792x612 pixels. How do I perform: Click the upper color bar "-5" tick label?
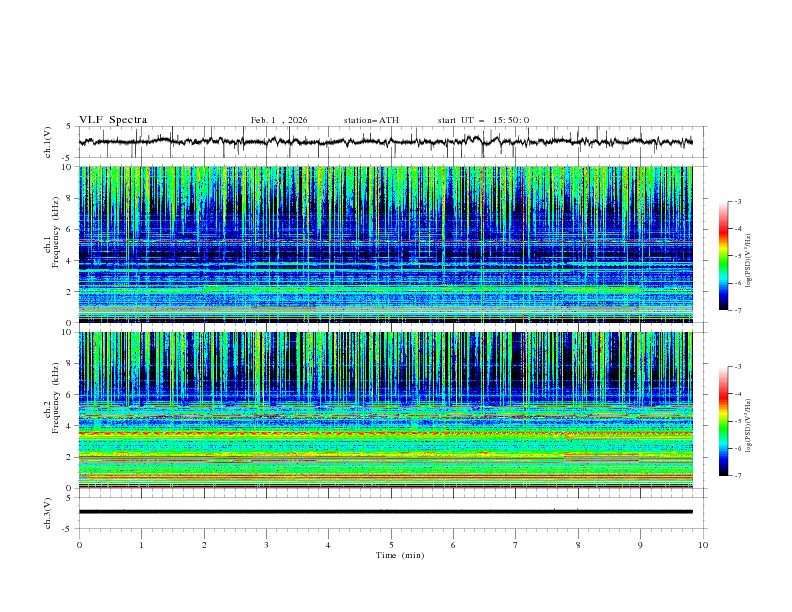click(x=738, y=256)
